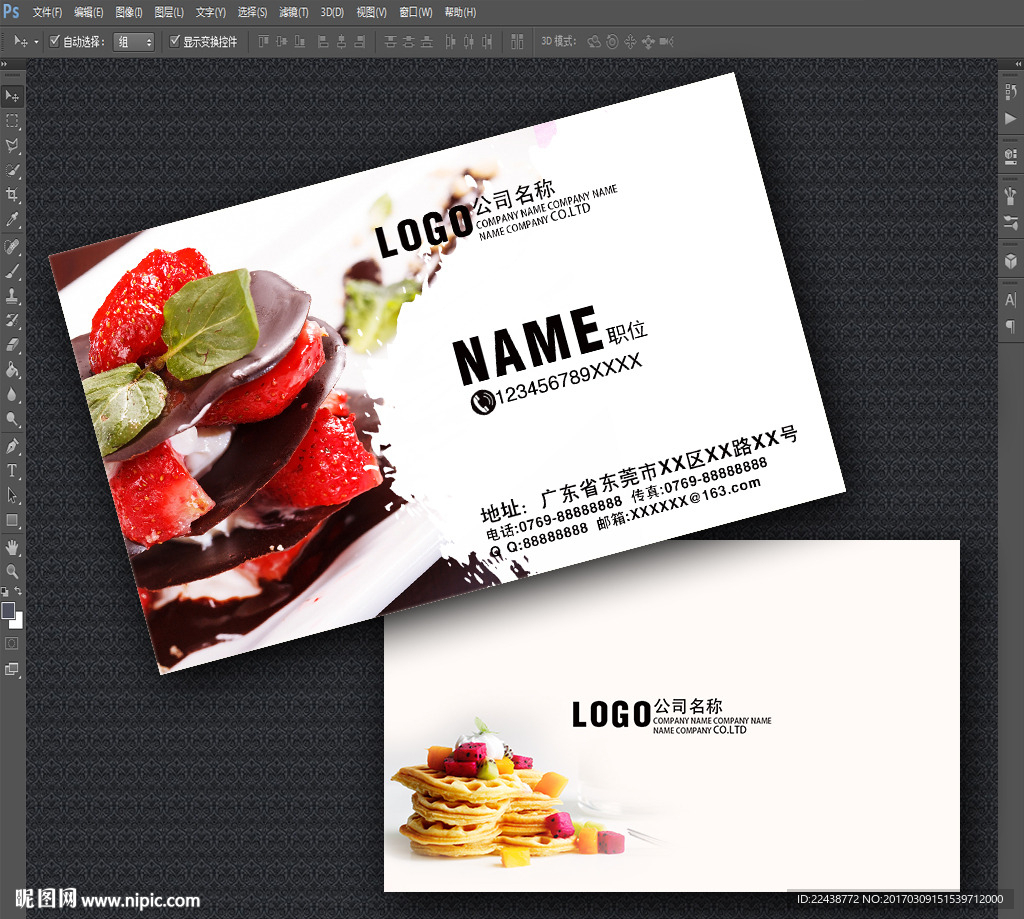Open the 组 auto-select dropdown
The height and width of the screenshot is (919, 1024).
135,42
